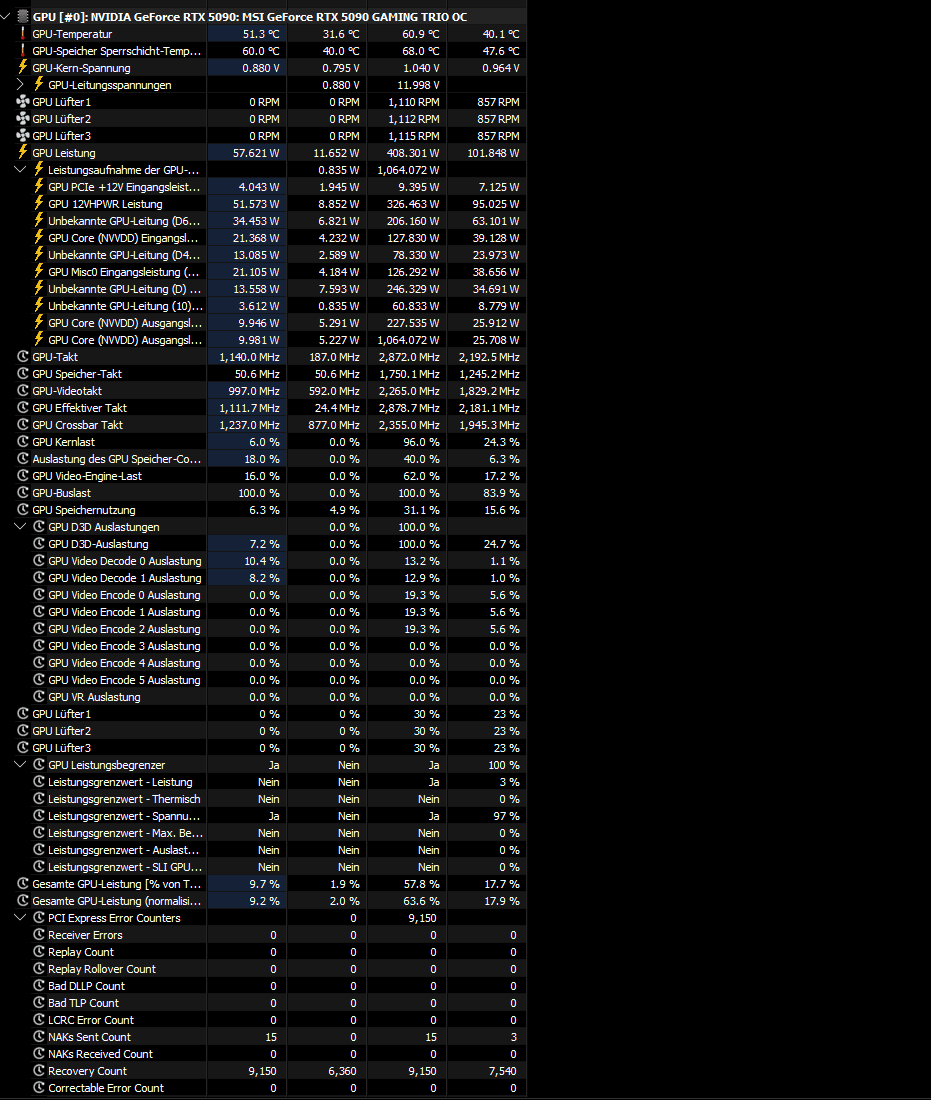Click the 11.998 V maximum Leitungsspannungen value
The height and width of the screenshot is (1100, 931).
pyautogui.click(x=418, y=85)
